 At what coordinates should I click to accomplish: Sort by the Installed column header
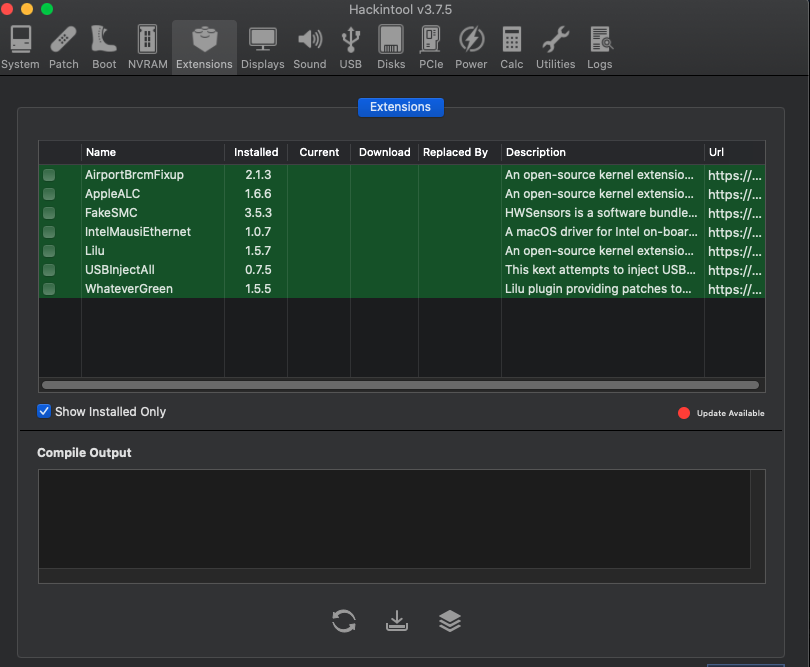(256, 152)
